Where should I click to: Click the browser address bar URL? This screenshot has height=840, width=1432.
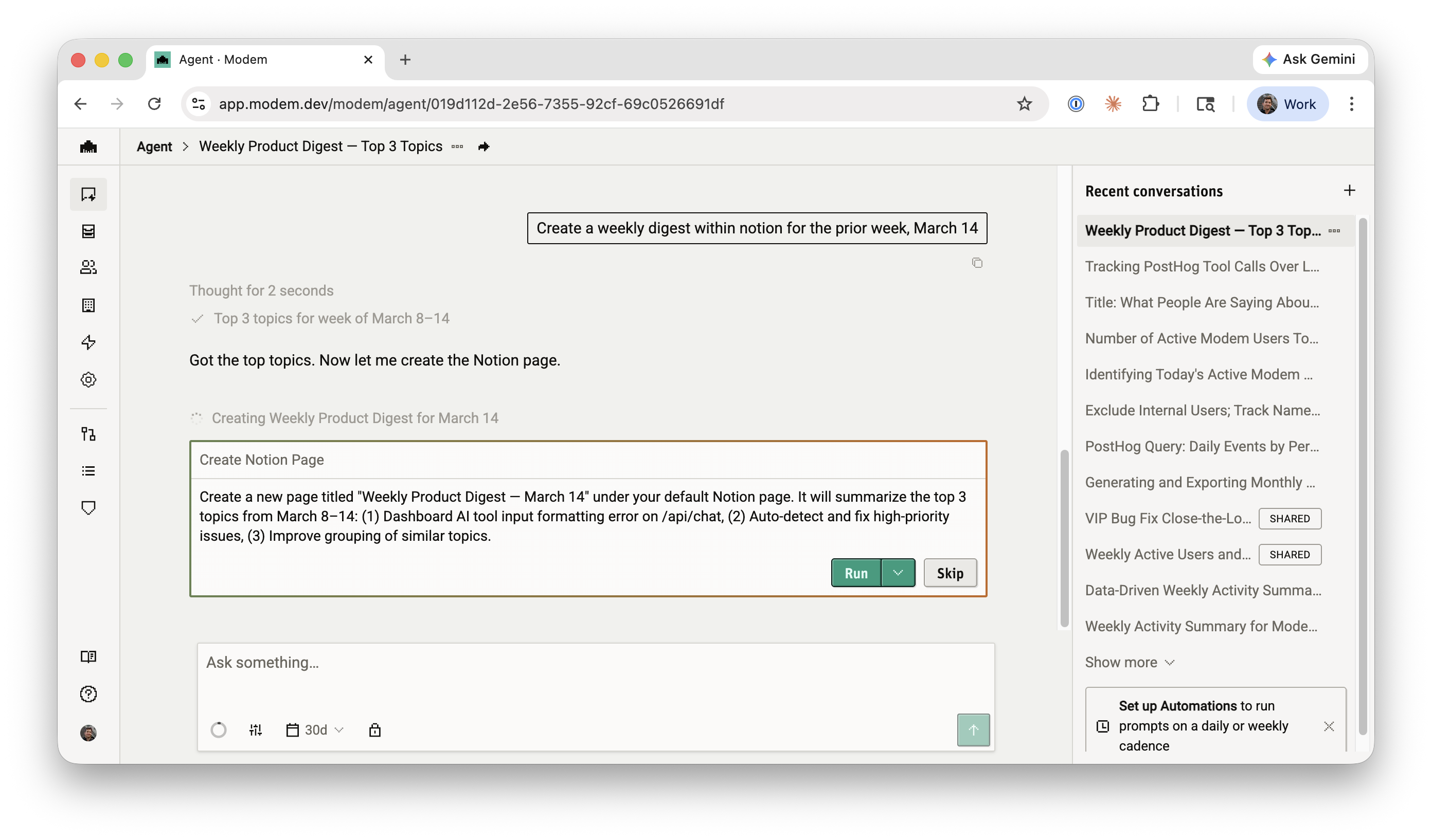click(472, 104)
